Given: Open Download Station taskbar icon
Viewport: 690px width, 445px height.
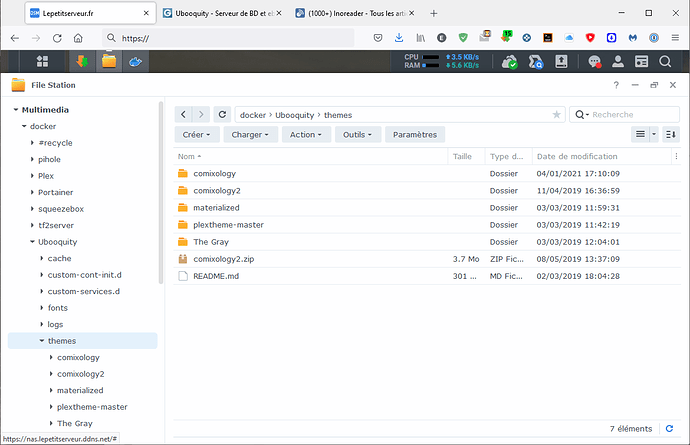Looking at the screenshot, I should pyautogui.click(x=82, y=61).
